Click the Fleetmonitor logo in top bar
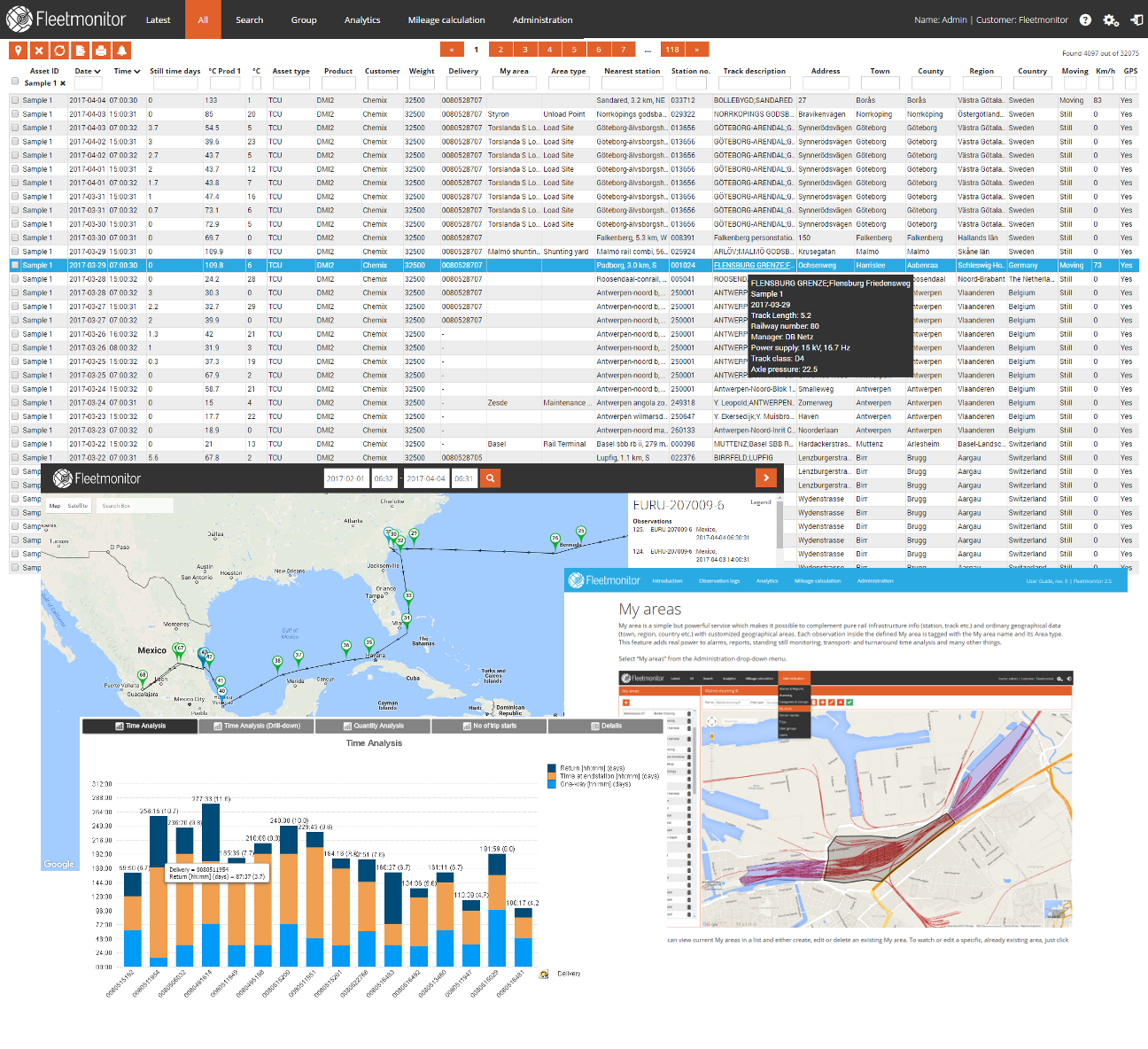The width and height of the screenshot is (1148, 1049). click(67, 19)
